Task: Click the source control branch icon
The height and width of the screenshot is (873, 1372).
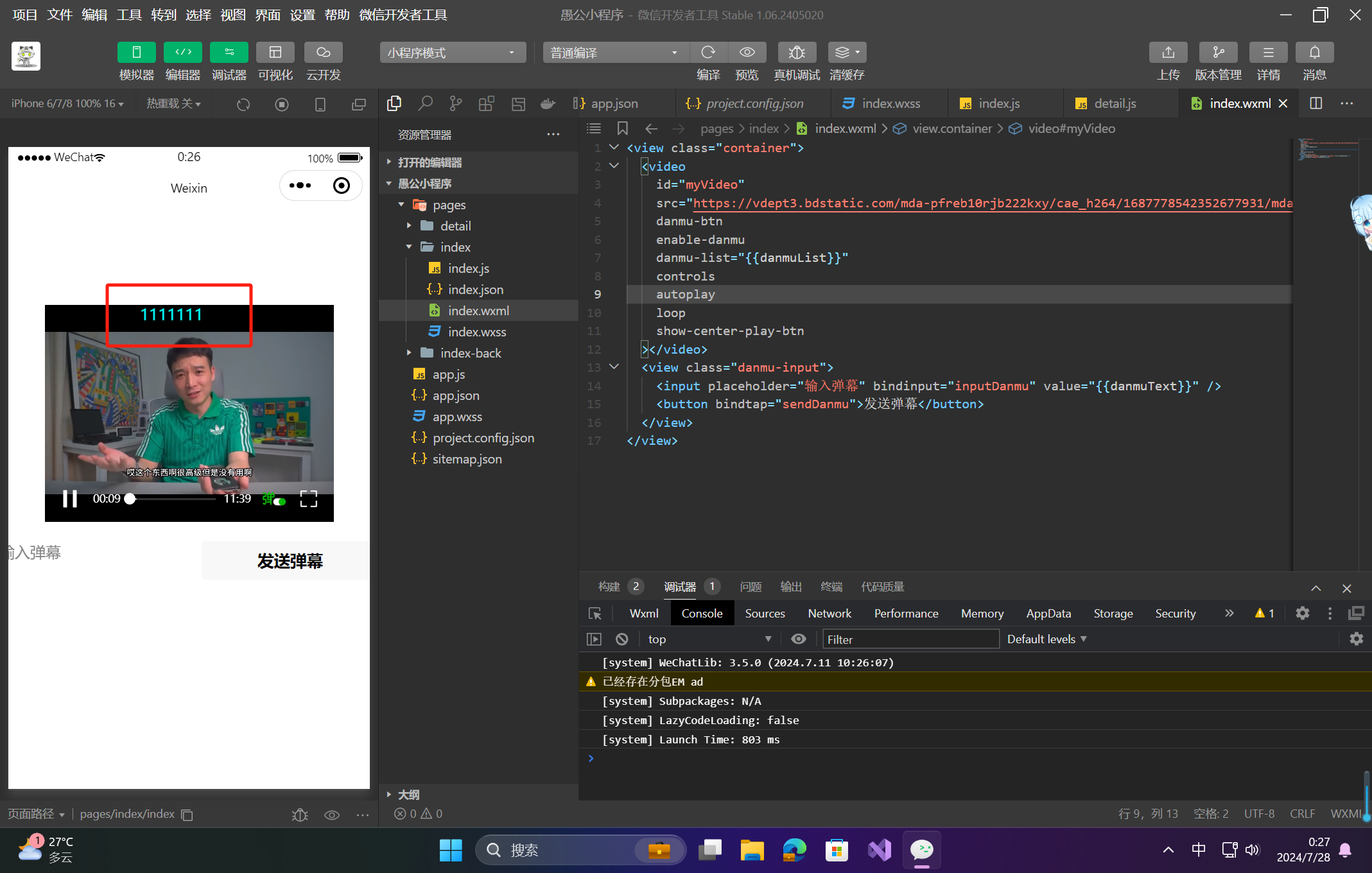Action: click(x=456, y=103)
